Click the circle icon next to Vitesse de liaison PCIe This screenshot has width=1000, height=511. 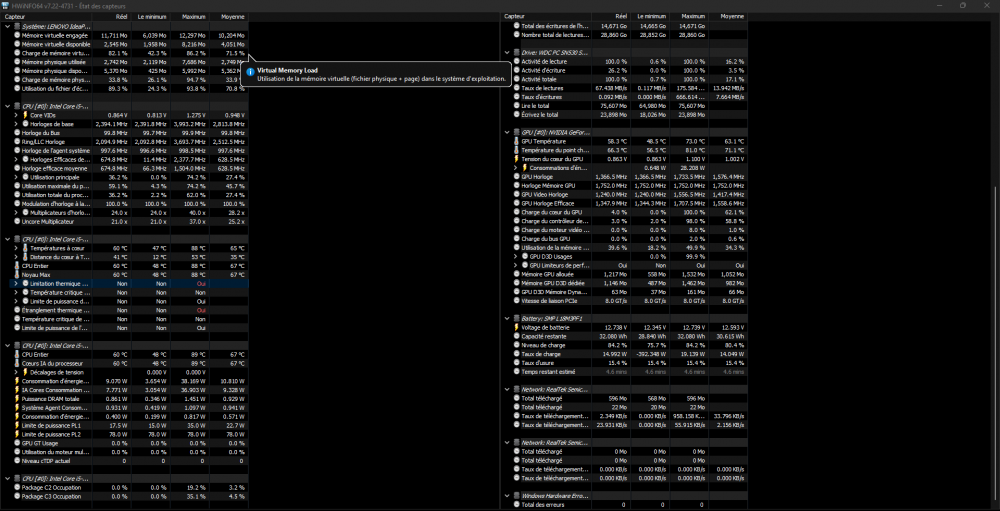[x=517, y=300]
